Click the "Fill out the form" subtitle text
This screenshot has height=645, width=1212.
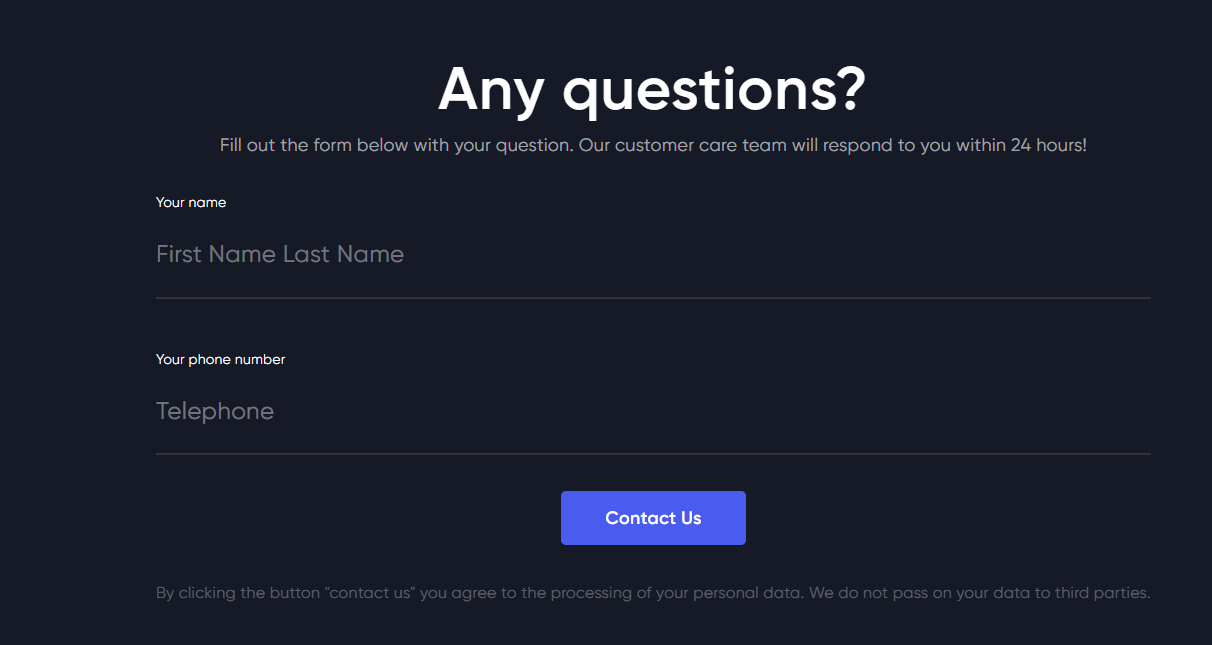tap(653, 145)
